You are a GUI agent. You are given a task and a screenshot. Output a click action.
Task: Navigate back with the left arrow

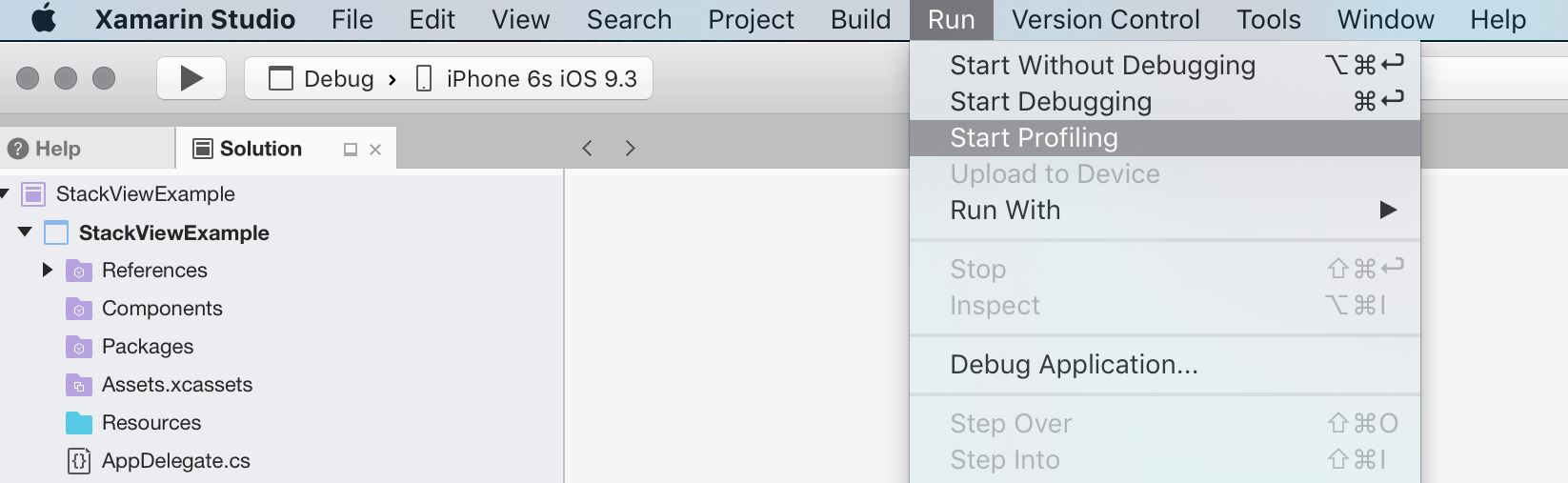click(588, 148)
